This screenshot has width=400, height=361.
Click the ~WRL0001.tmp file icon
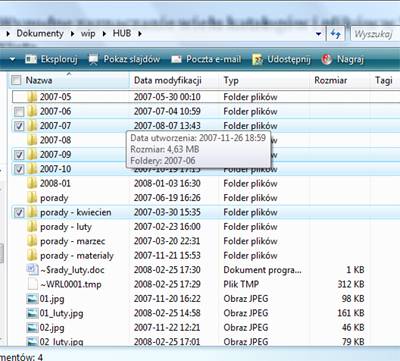32,284
